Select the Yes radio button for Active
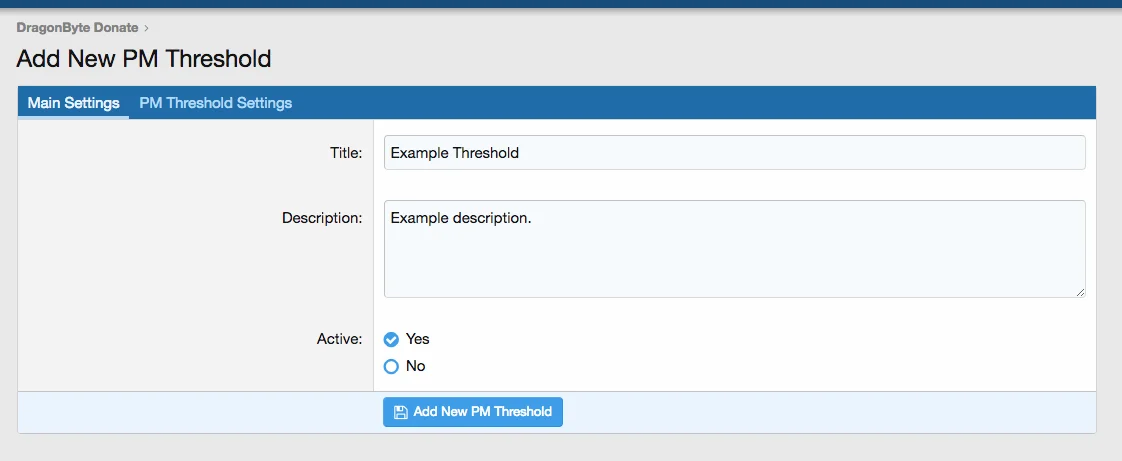This screenshot has width=1122, height=461. point(392,340)
